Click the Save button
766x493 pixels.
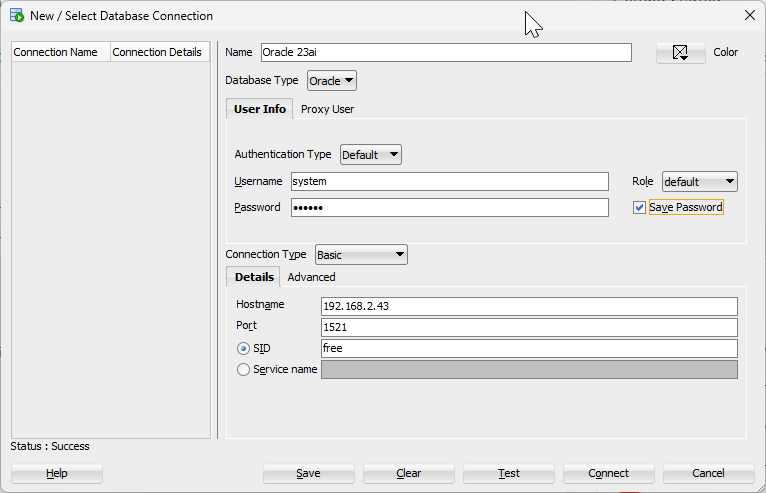(309, 473)
